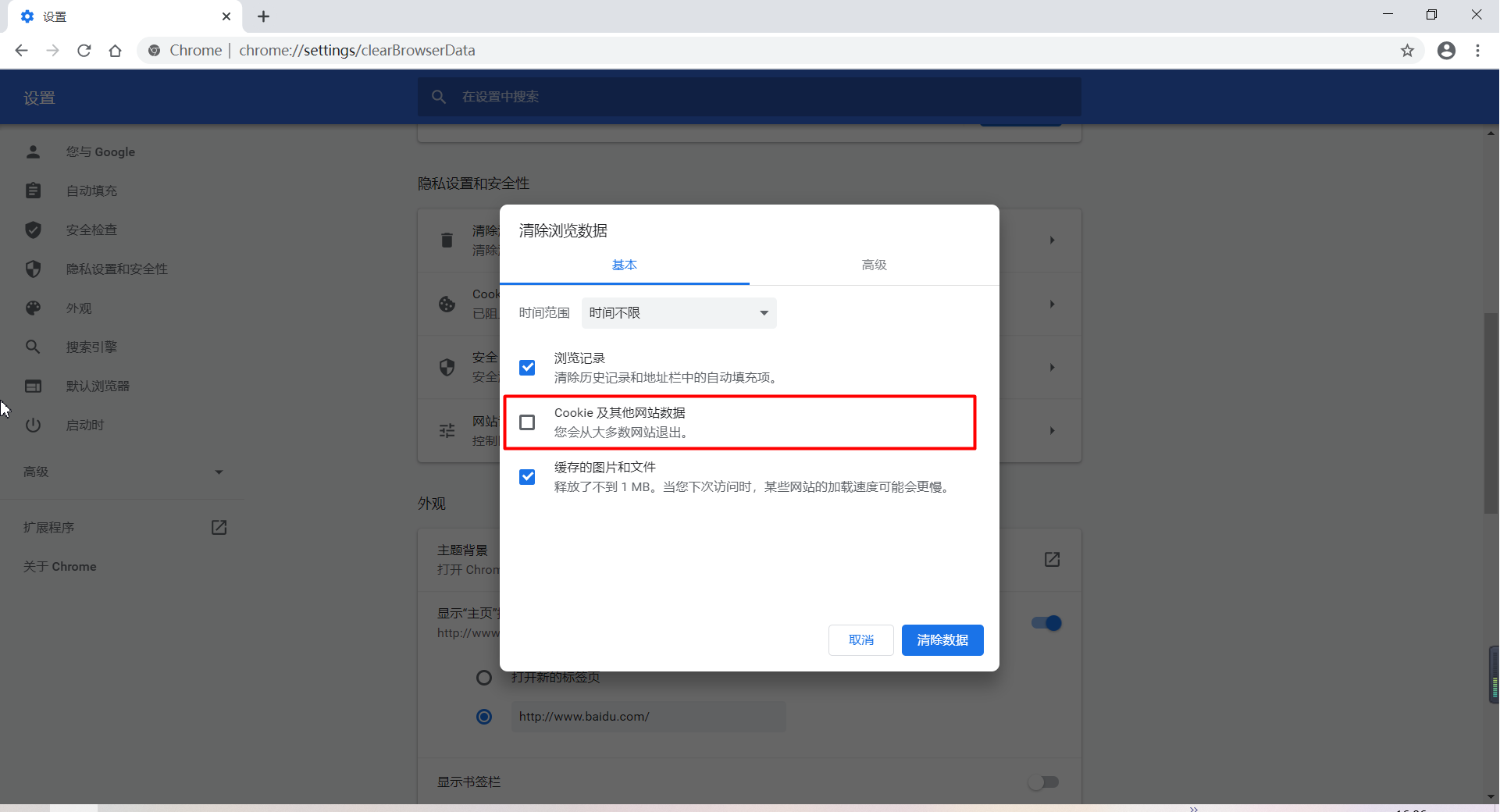Switch to the 基本 tab
The height and width of the screenshot is (812, 1500).
[x=625, y=265]
